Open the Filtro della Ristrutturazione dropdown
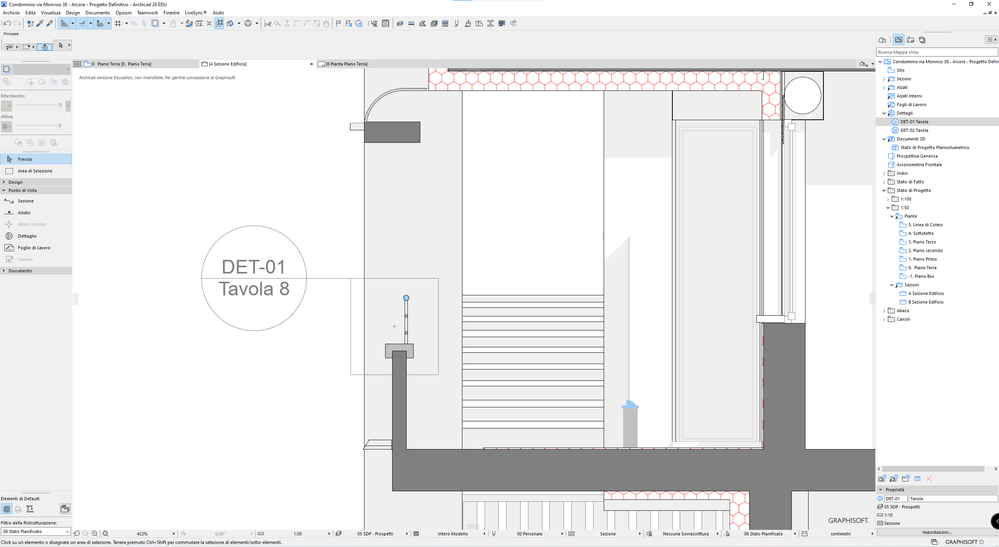Image resolution: width=999 pixels, height=547 pixels. coord(35,532)
